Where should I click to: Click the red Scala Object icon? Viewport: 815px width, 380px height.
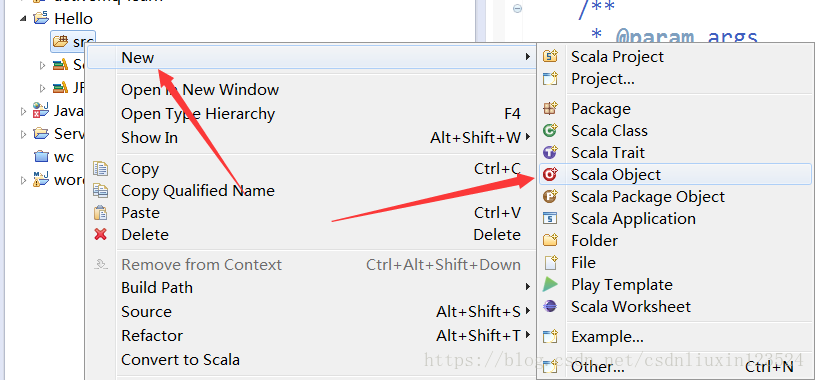550,174
